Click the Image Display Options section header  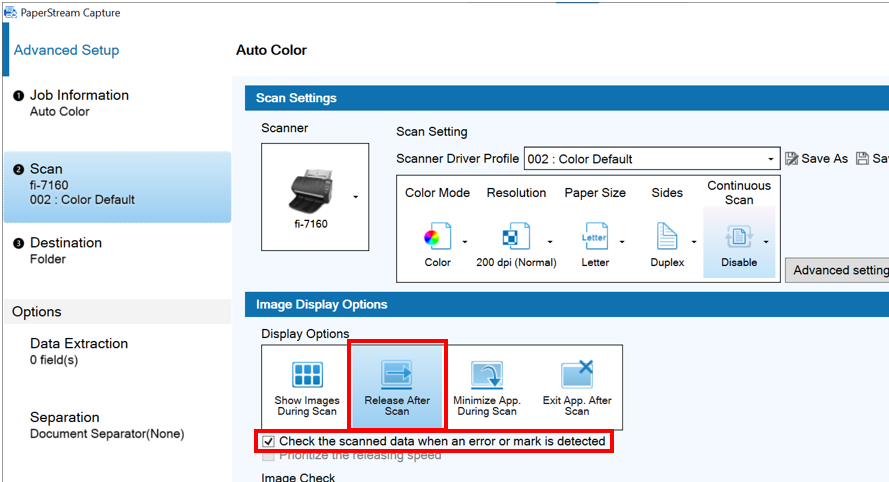(x=567, y=305)
